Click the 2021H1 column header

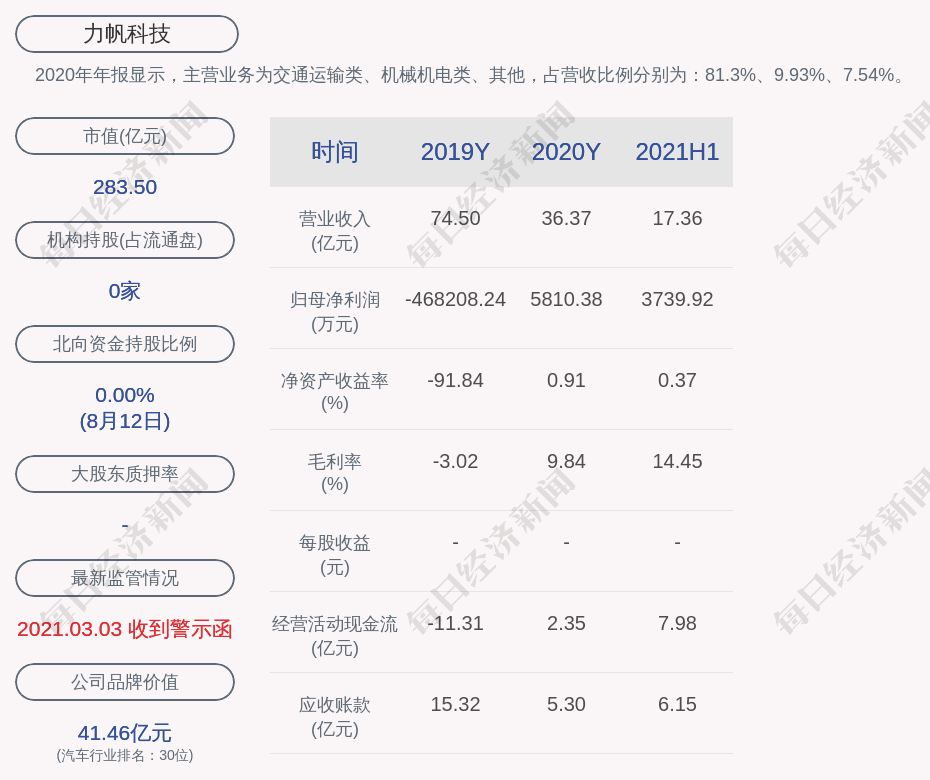[x=677, y=152]
